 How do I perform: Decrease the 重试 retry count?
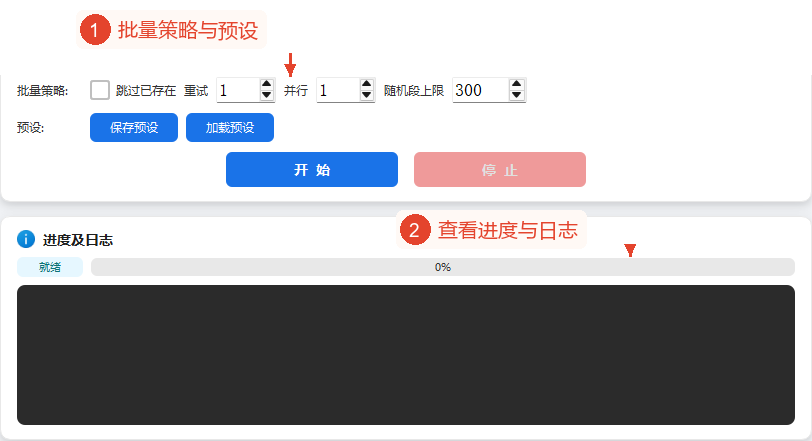point(267,96)
